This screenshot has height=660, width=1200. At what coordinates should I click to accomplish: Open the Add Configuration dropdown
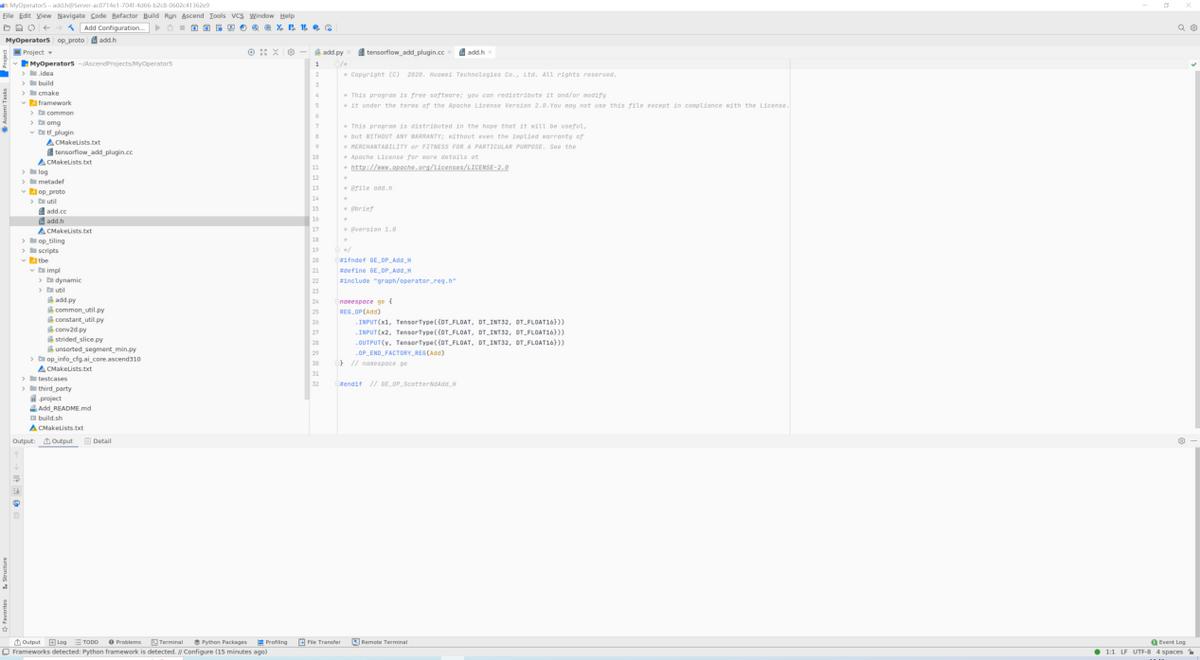point(114,28)
